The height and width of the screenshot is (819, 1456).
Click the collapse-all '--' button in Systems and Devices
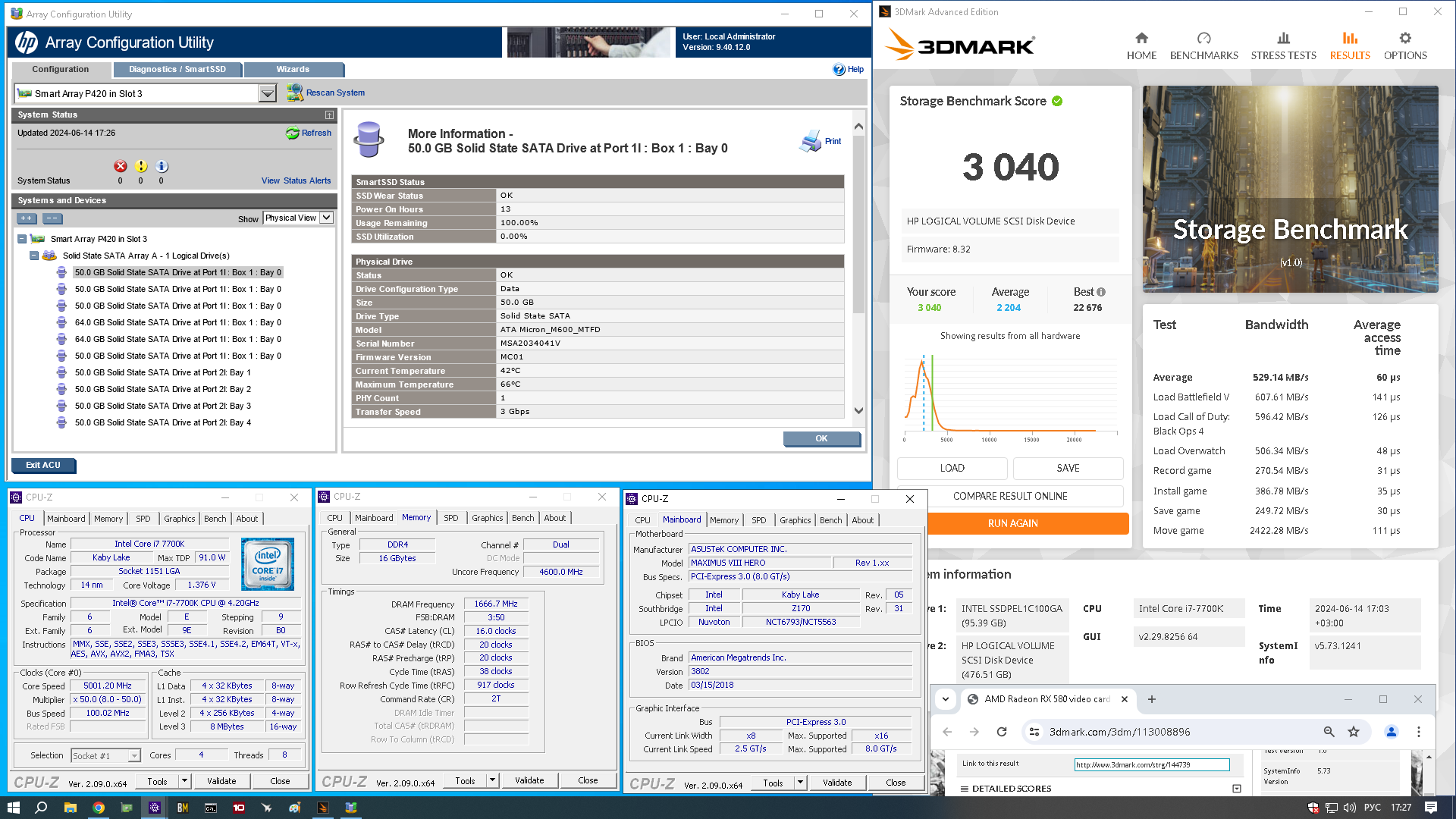pos(52,218)
